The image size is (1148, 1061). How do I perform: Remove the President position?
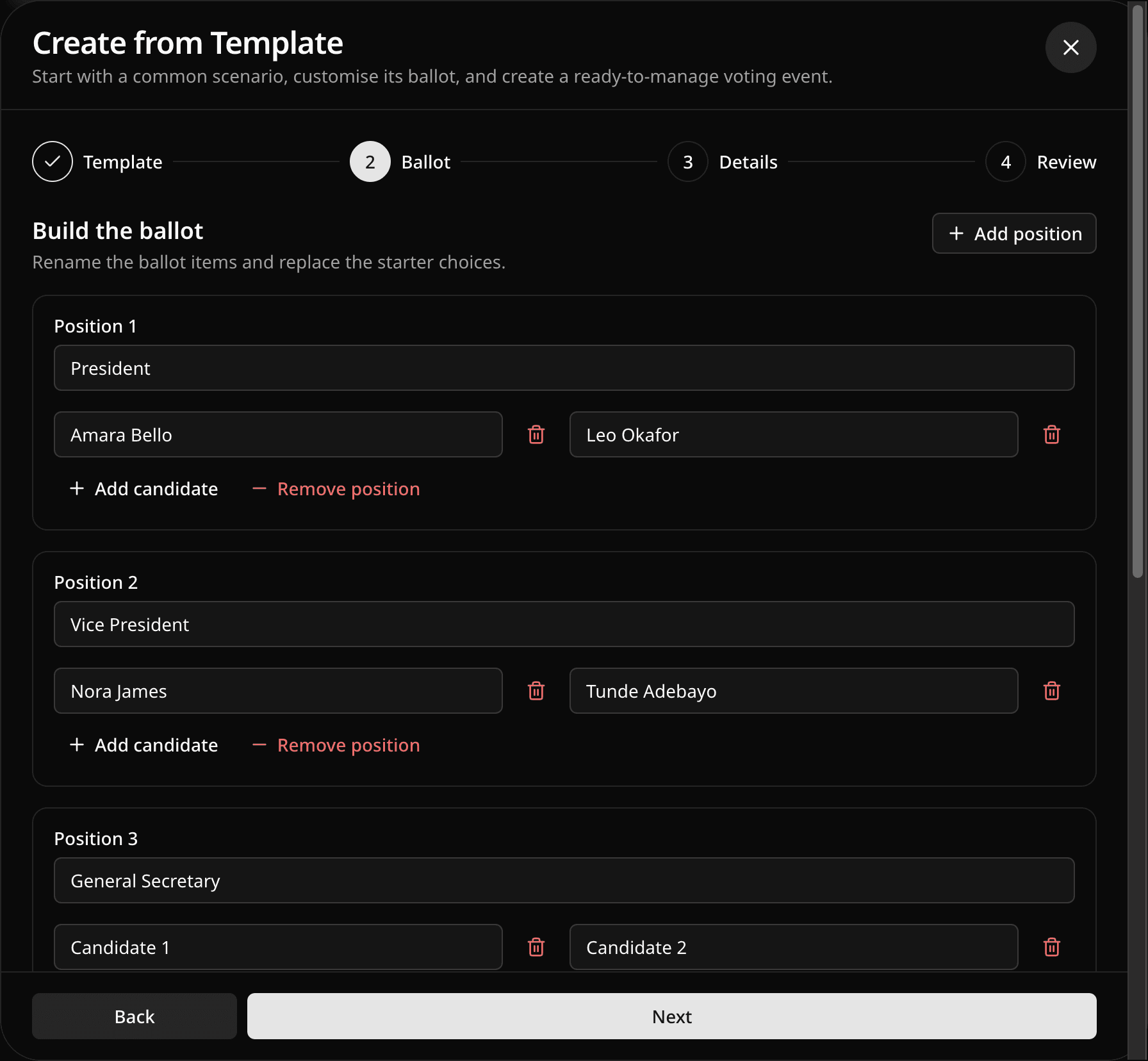coord(336,489)
